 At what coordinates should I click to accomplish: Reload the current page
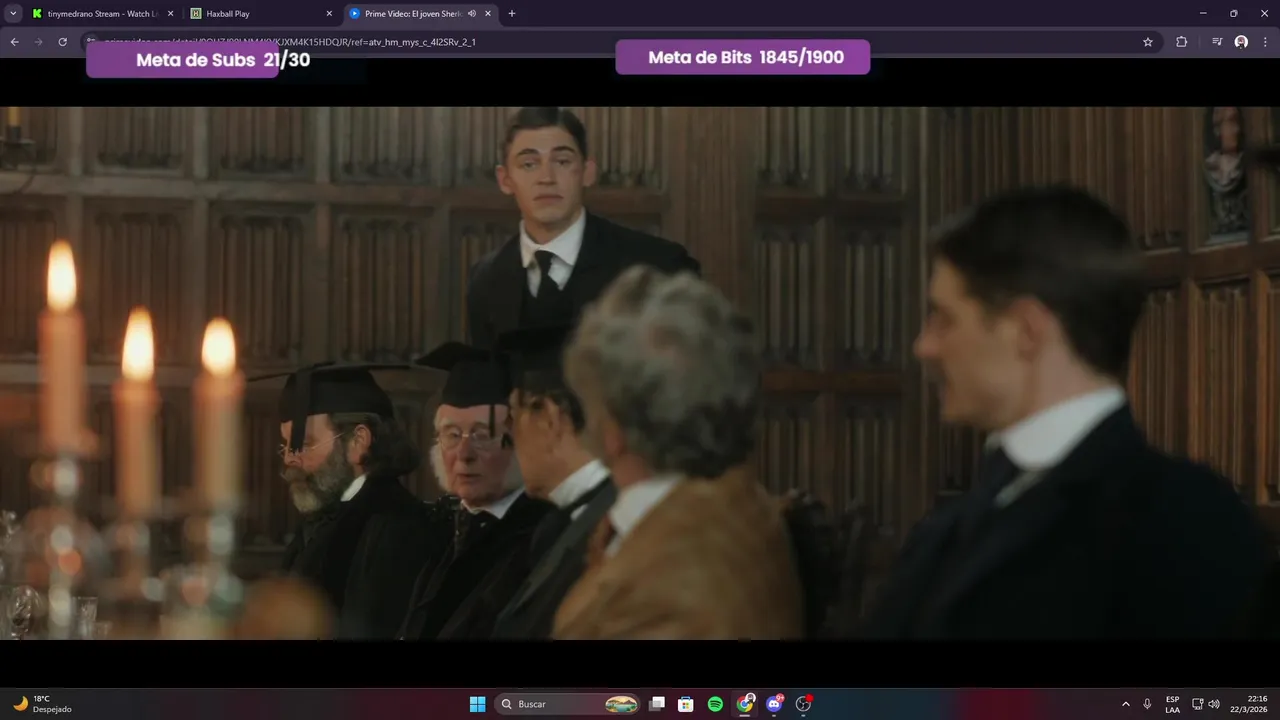[x=63, y=42]
